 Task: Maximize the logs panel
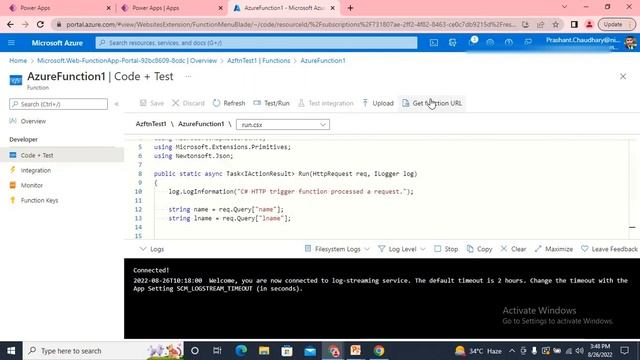[x=554, y=249]
